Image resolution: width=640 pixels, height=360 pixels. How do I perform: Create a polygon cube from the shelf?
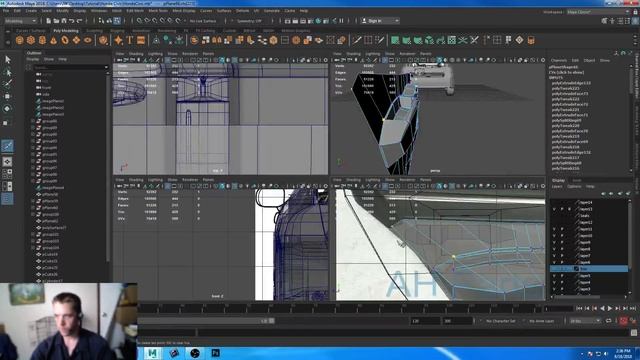(31, 40)
